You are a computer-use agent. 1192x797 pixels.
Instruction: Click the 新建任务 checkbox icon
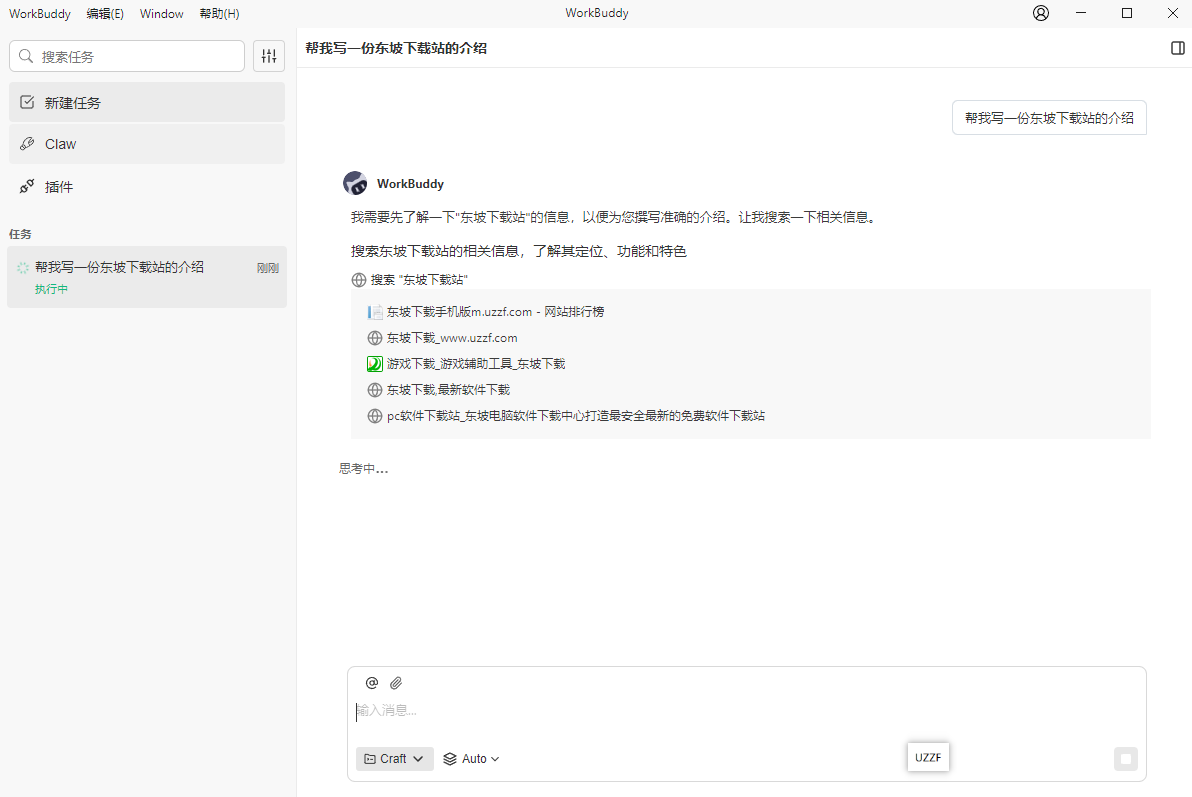coord(26,102)
